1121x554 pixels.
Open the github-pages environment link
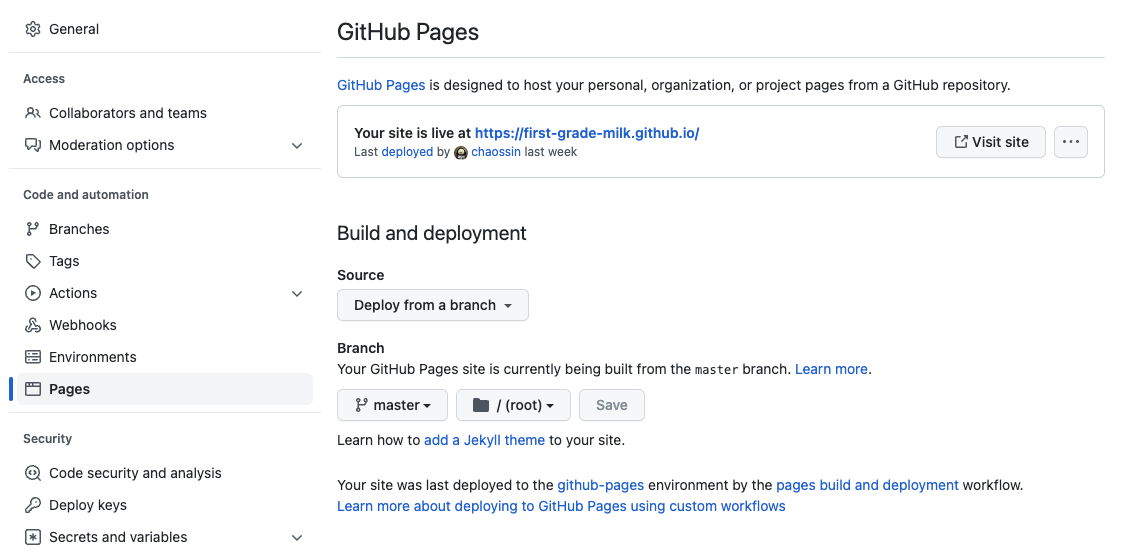pos(601,485)
